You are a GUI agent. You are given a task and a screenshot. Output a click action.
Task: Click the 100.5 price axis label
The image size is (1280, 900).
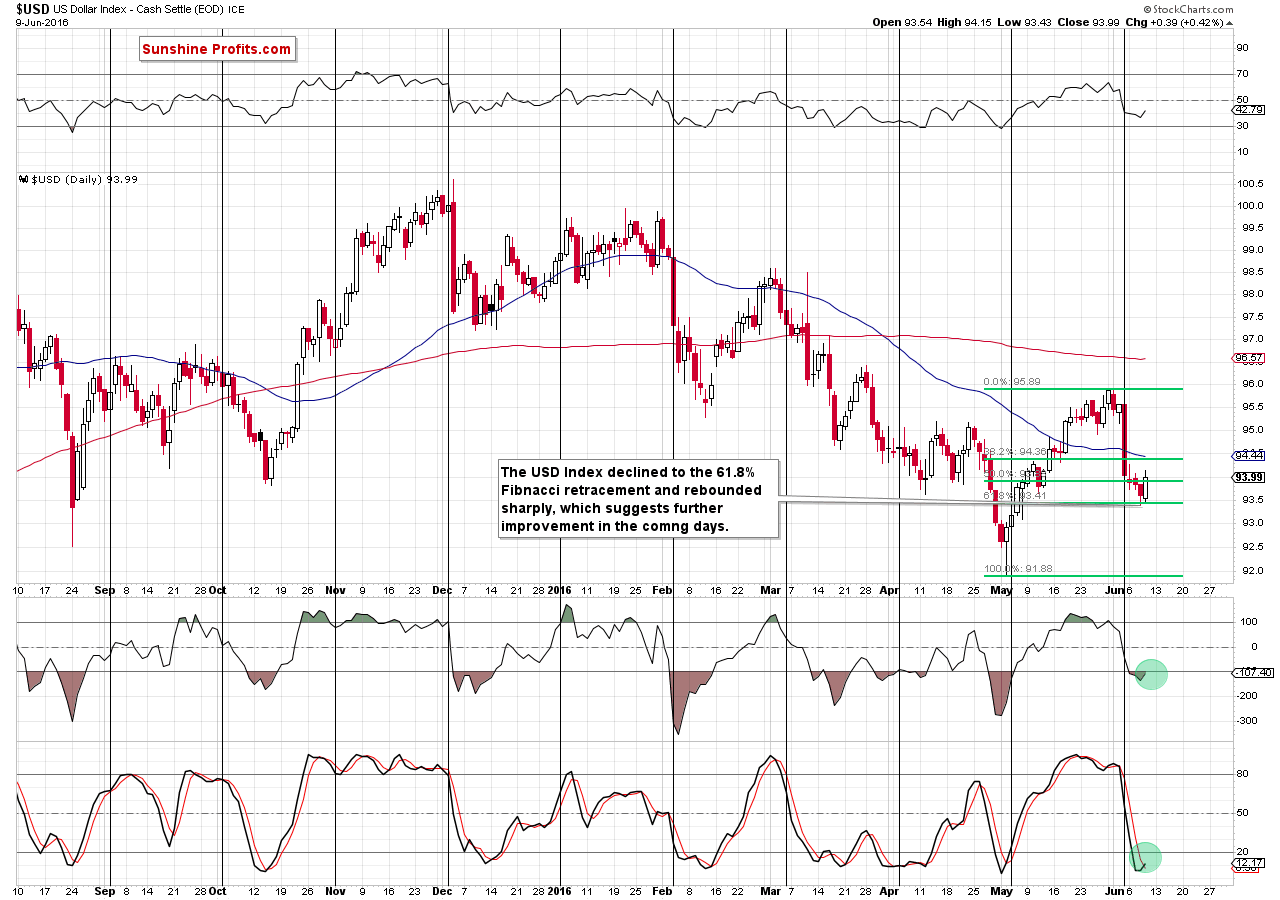pos(1250,184)
